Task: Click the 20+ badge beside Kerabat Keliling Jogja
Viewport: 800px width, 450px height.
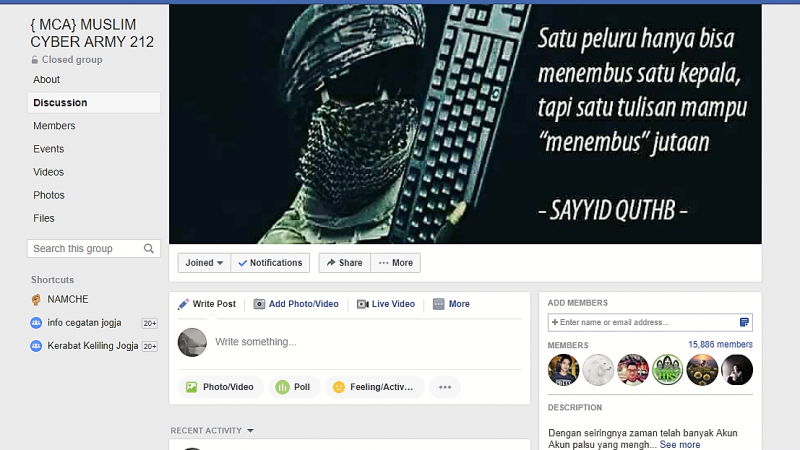Action: (149, 346)
